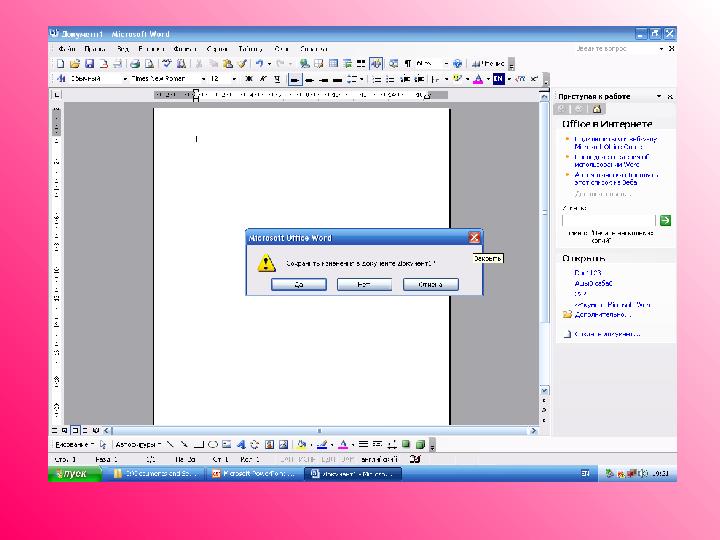720x540 pixels.
Task: Click the Microsoft Word Help icon
Action: click(x=457, y=63)
